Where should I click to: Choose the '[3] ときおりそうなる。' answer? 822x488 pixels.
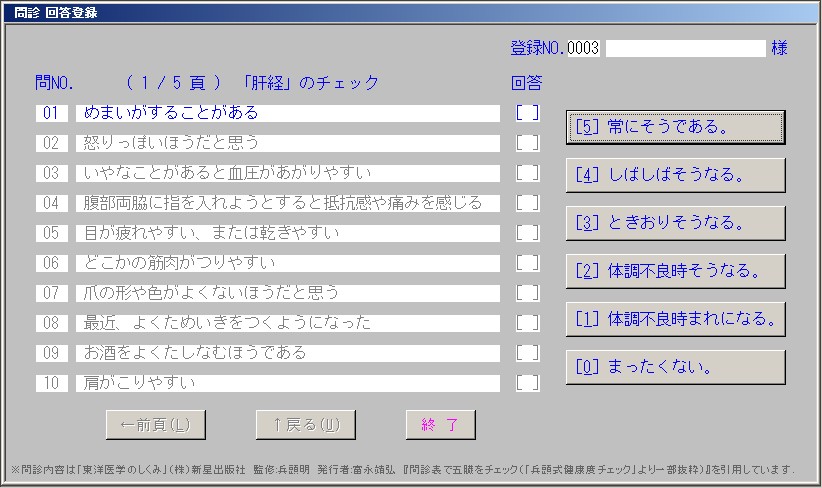[x=675, y=223]
